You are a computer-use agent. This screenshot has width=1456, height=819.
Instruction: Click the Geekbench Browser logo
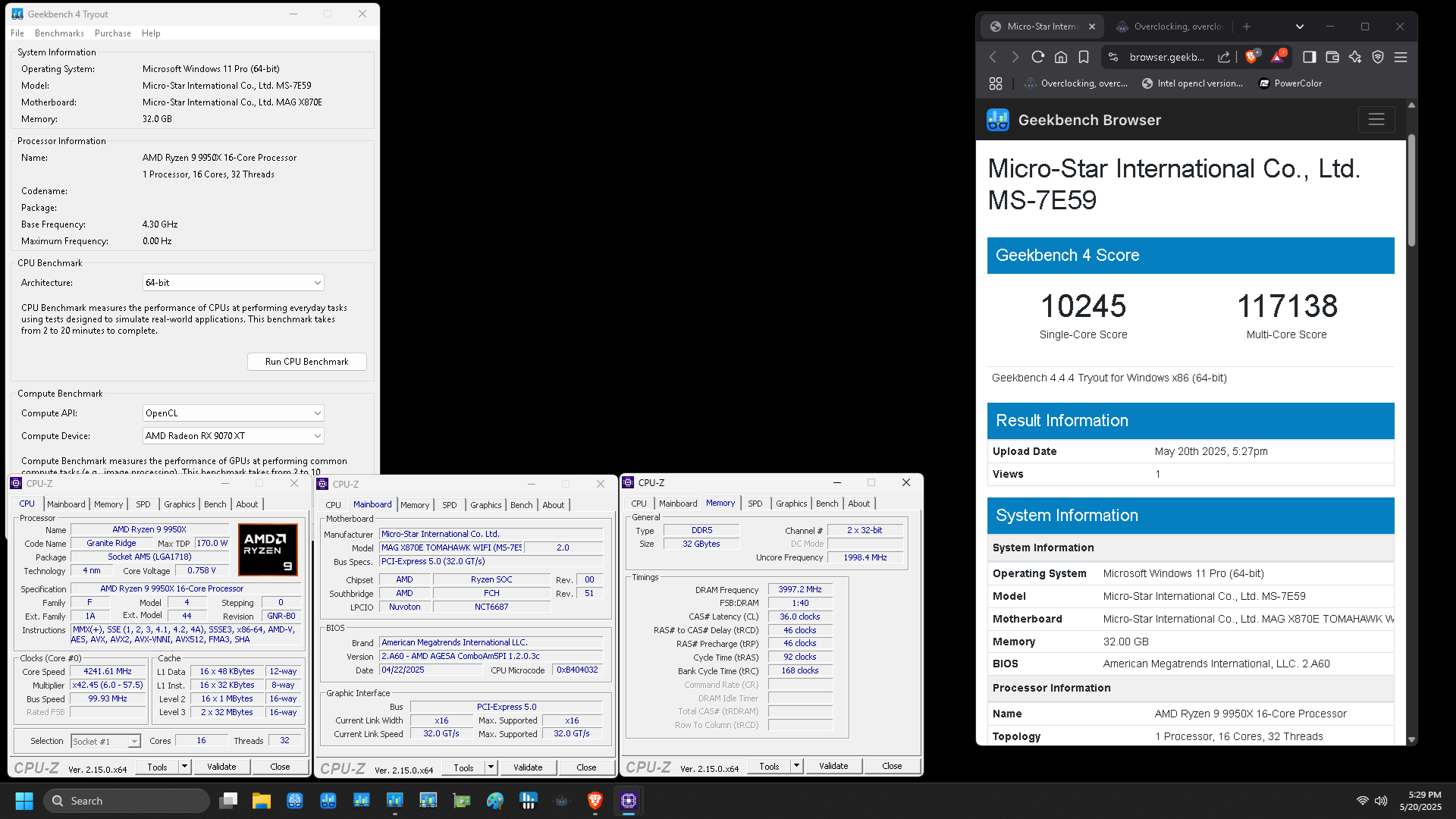point(998,120)
